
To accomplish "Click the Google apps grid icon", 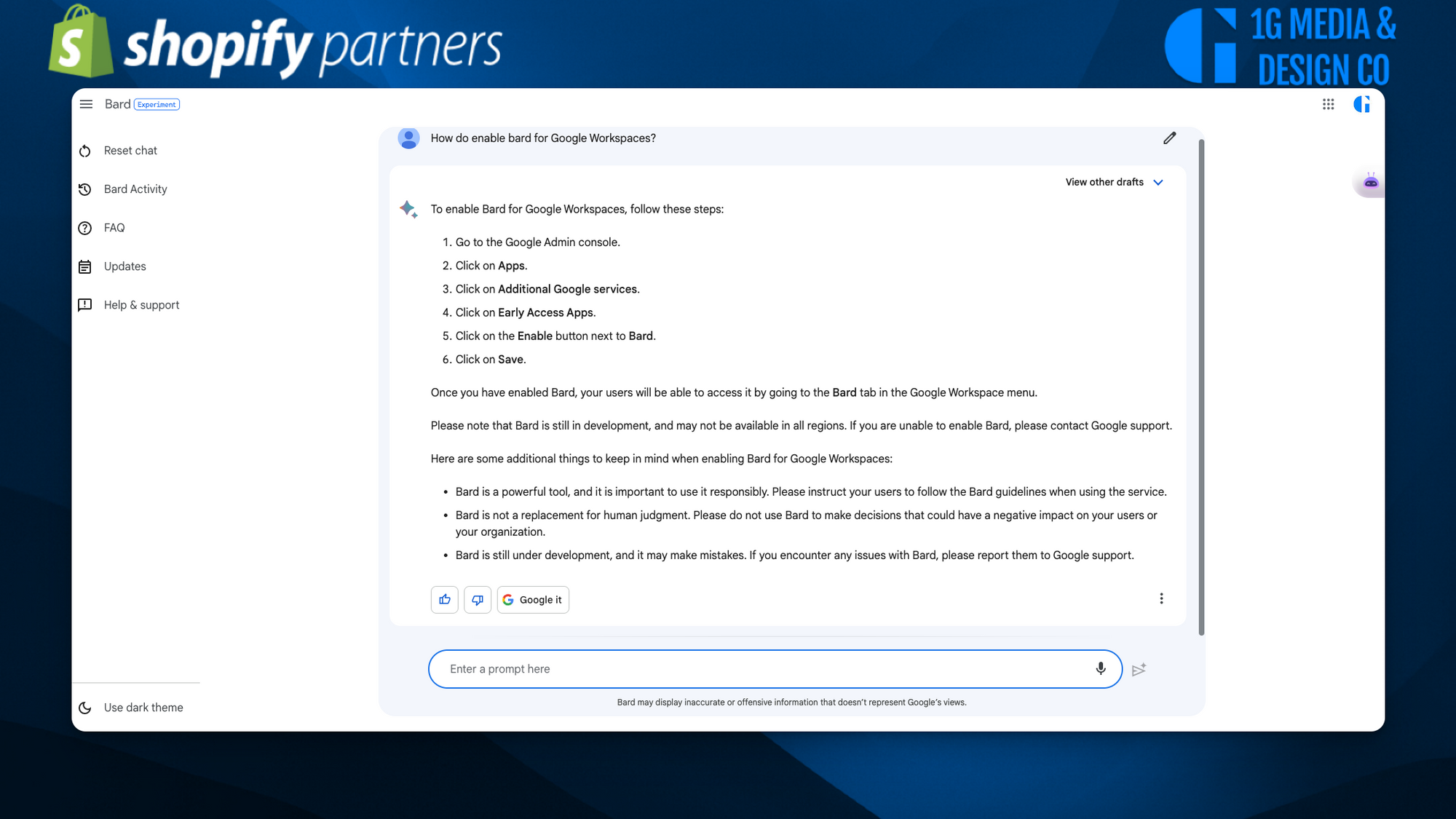I will coord(1328,104).
